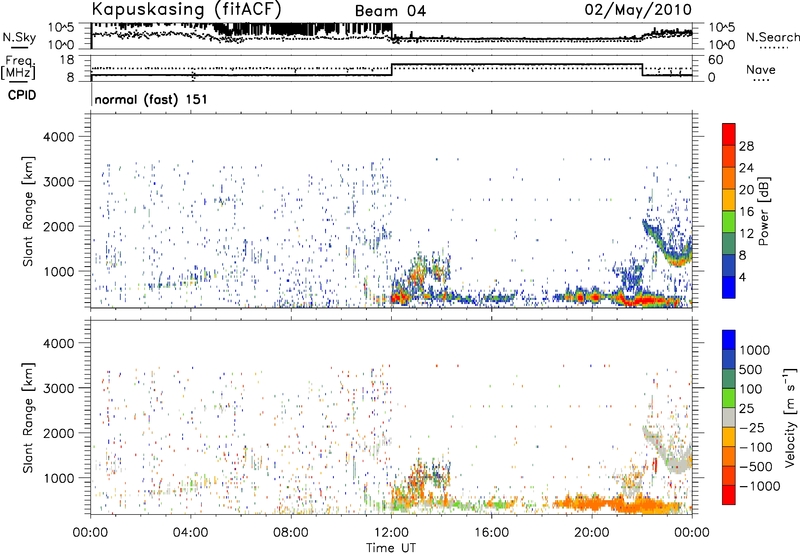Image resolution: width=800 pixels, height=554 pixels.
Task: Click the 'Time UT' axis title
Action: [x=391, y=548]
